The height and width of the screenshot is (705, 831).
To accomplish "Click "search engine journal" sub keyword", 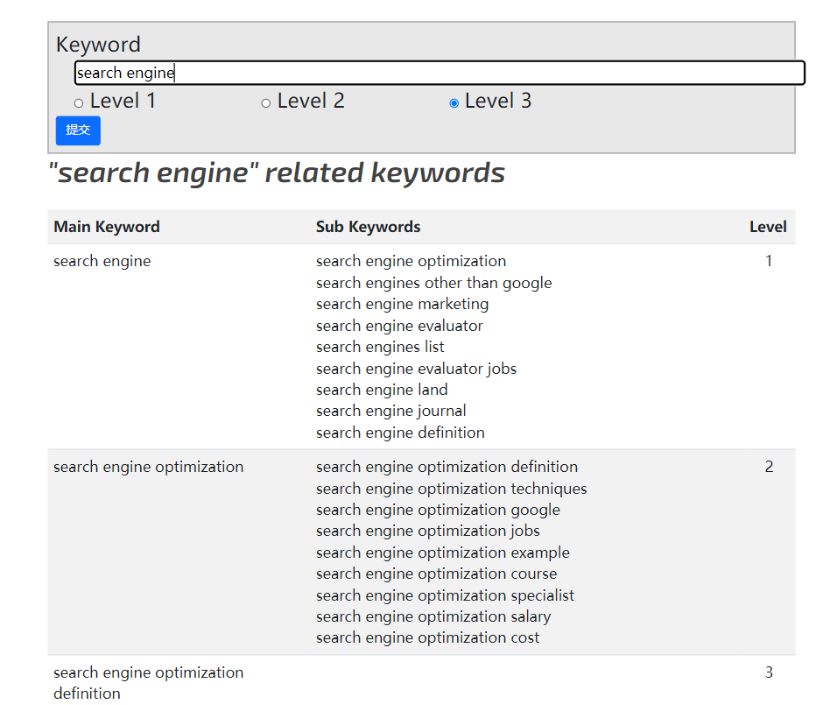I will pos(391,411).
